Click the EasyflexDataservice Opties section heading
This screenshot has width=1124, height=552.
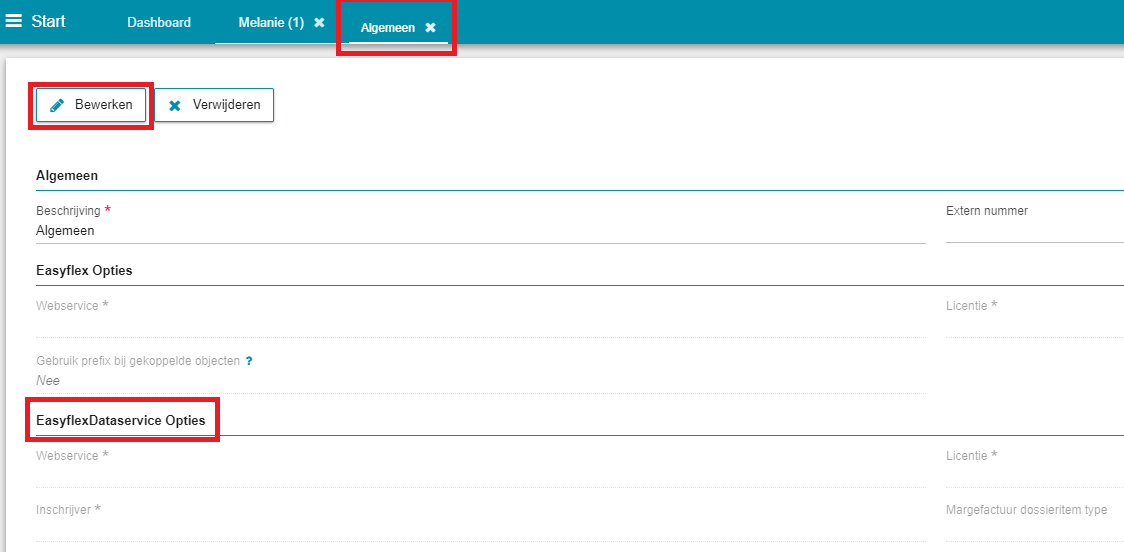120,420
